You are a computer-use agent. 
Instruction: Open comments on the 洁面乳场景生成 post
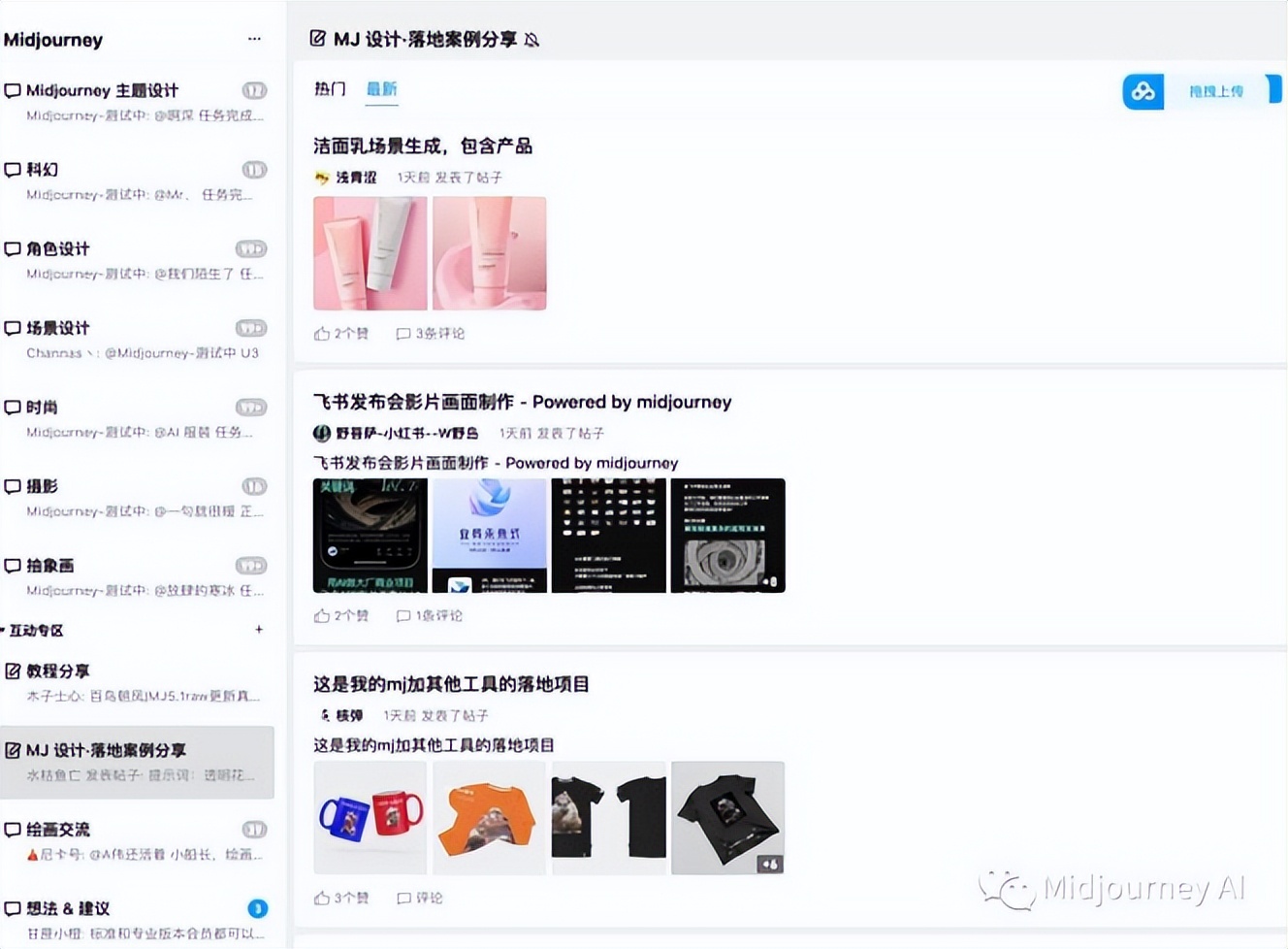pyautogui.click(x=430, y=334)
